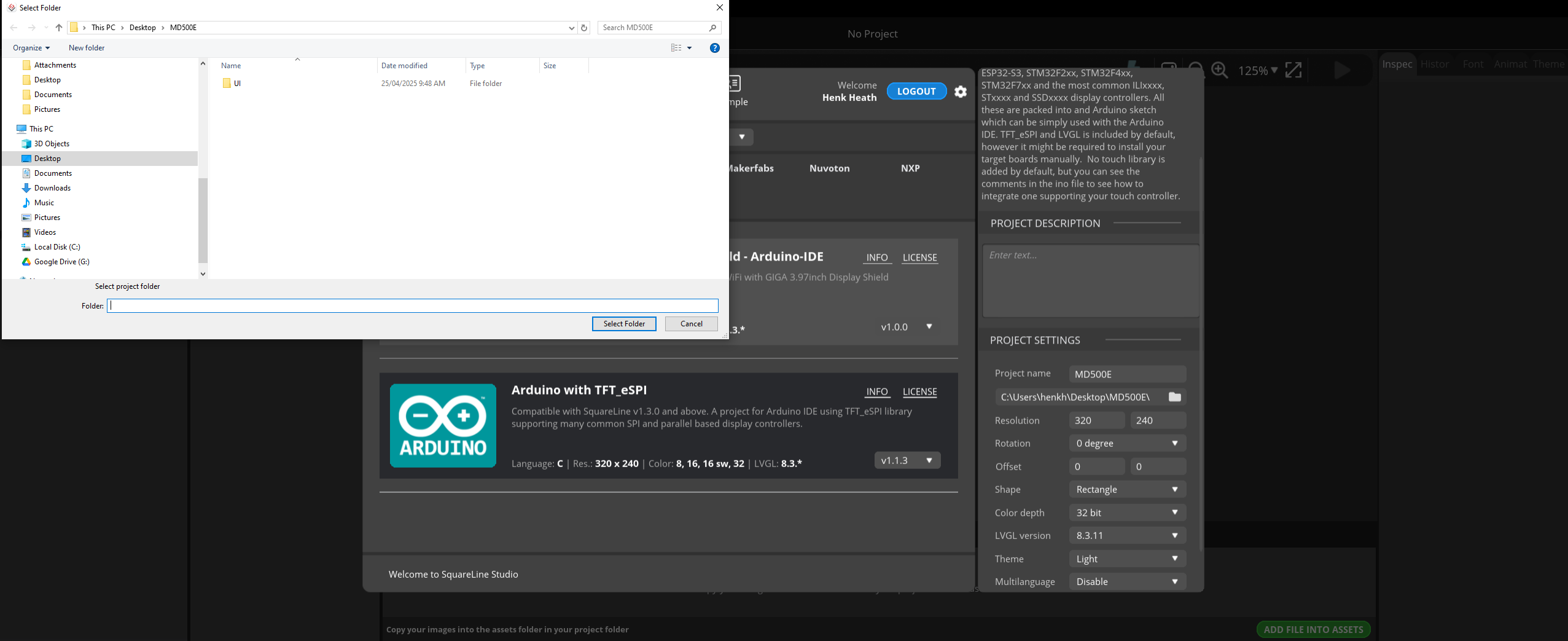Select Downloads in navigation pane

point(52,188)
